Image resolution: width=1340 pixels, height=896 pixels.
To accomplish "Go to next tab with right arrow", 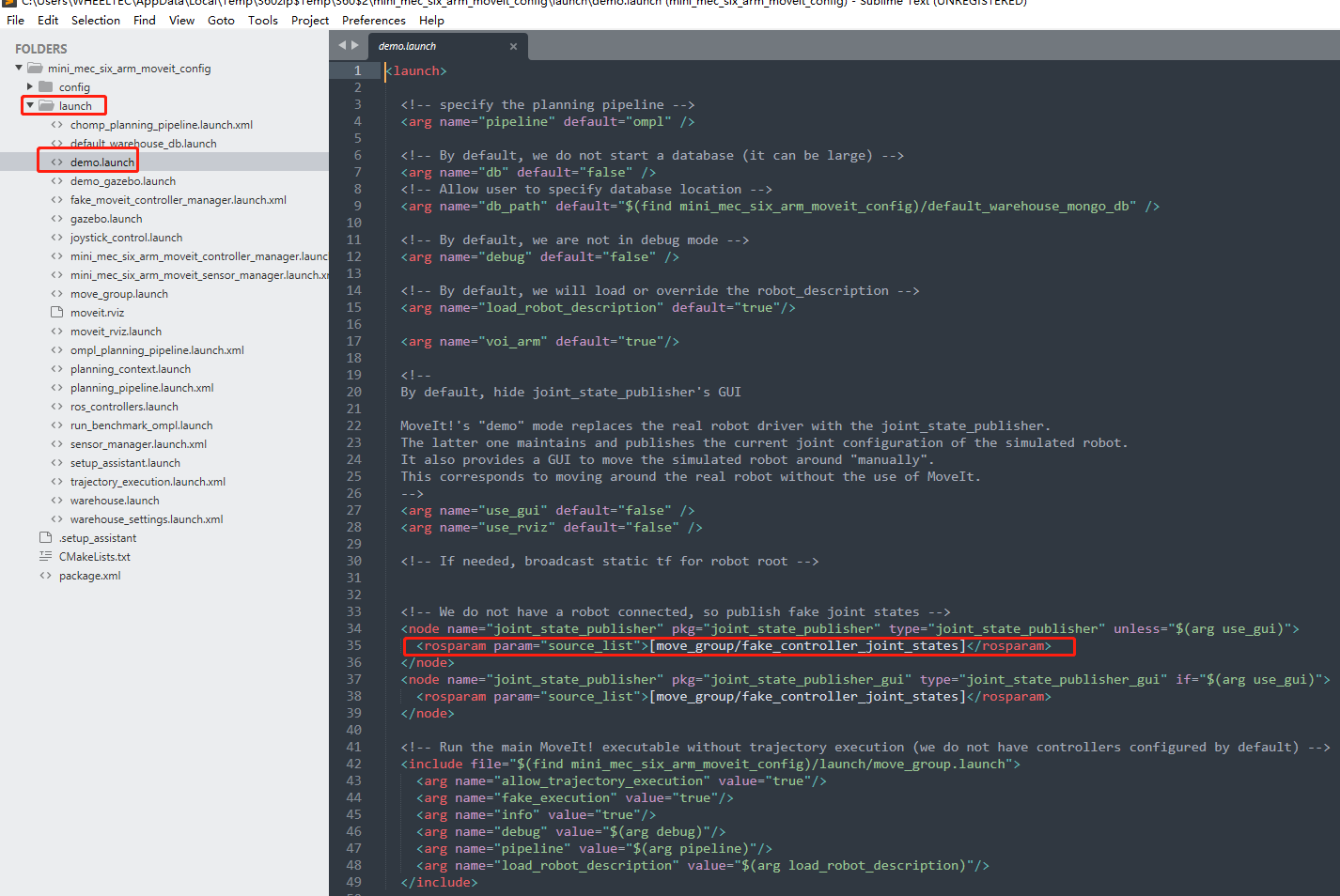I will click(355, 45).
